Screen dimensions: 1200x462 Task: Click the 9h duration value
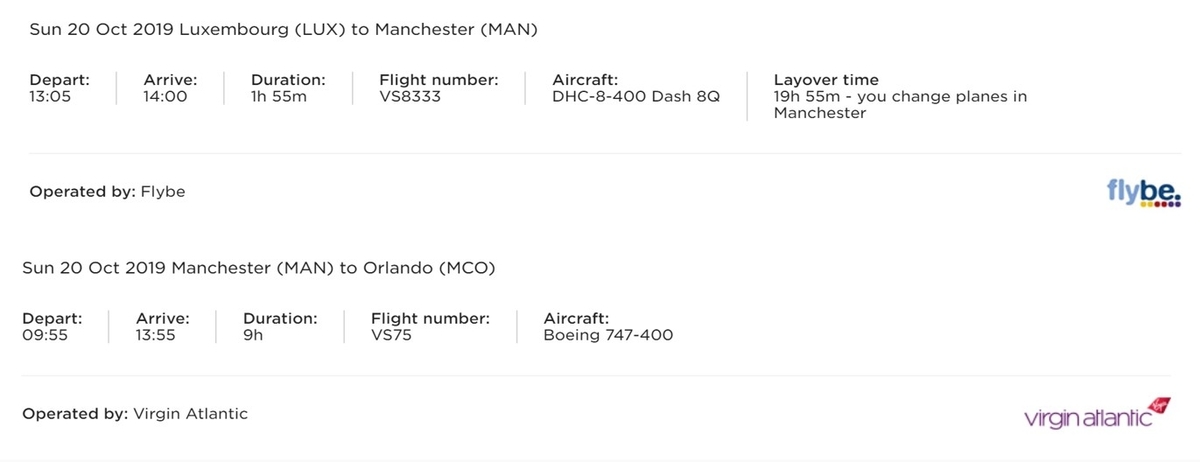click(x=252, y=335)
